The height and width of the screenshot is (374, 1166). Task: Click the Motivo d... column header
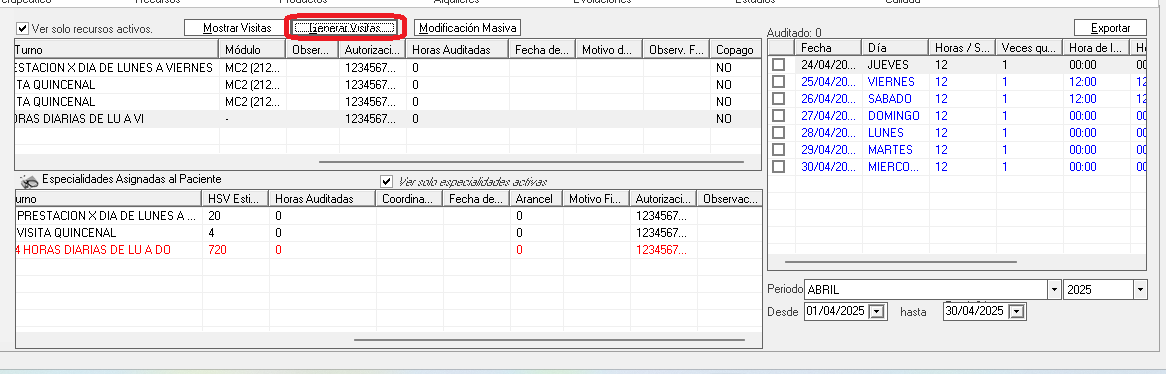[x=609, y=50]
